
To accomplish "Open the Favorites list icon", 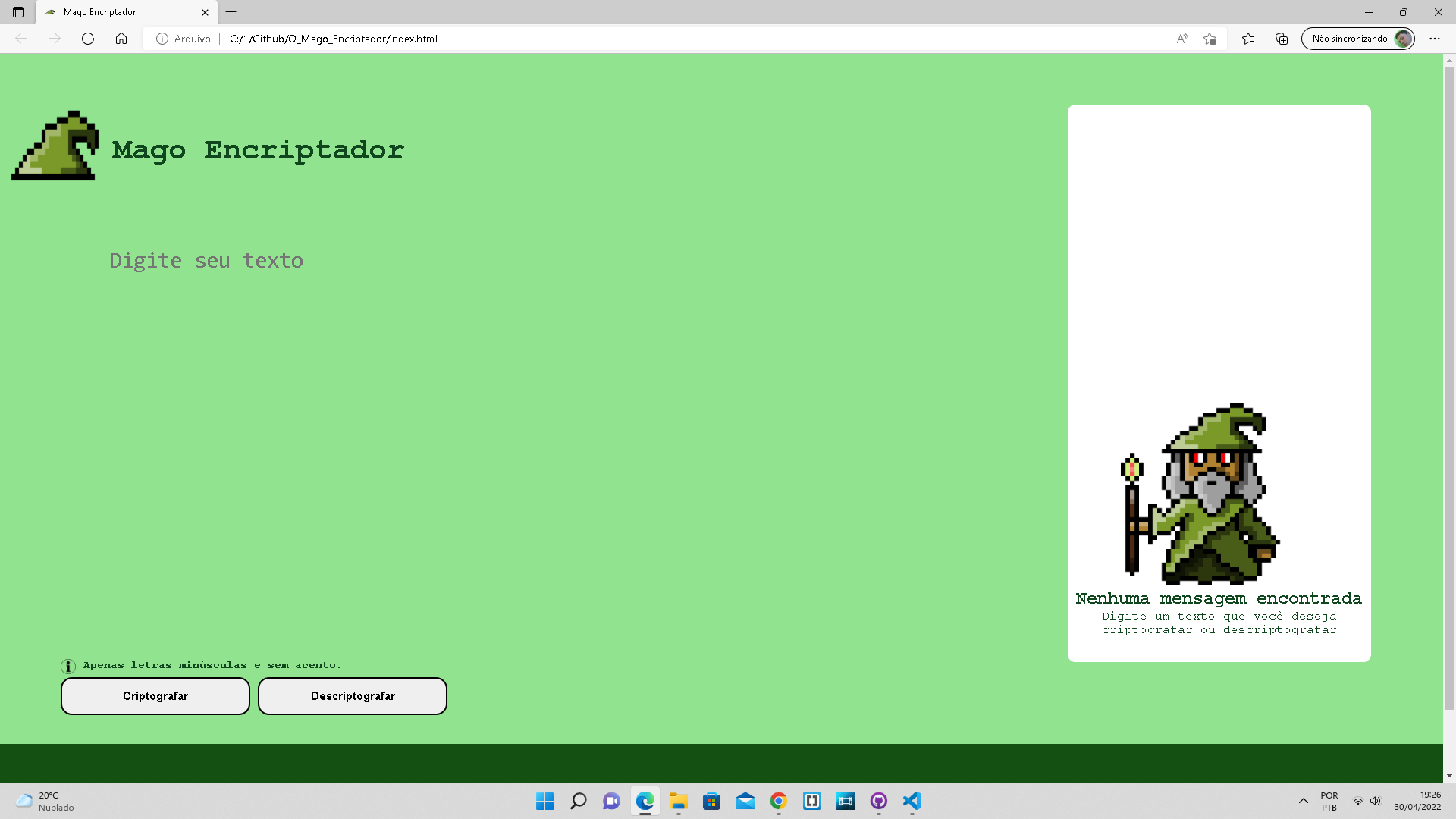I will (1248, 39).
